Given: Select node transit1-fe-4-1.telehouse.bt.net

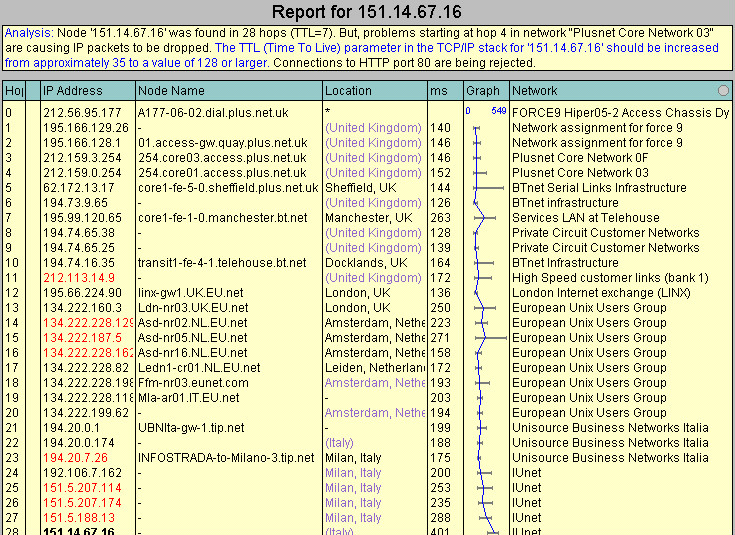Looking at the screenshot, I should [222, 263].
